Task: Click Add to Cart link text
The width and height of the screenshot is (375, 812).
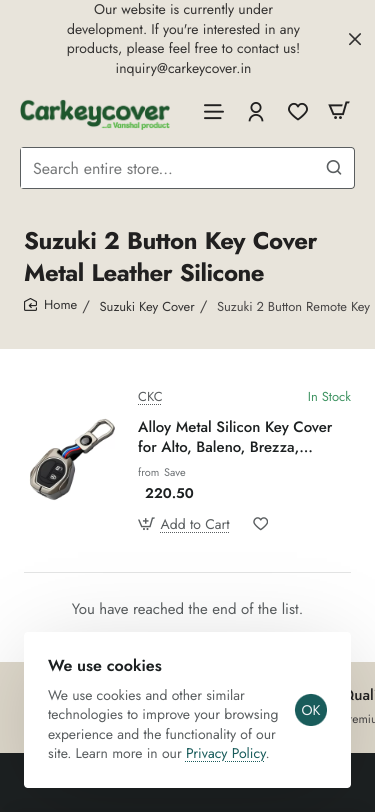Action: (x=195, y=525)
